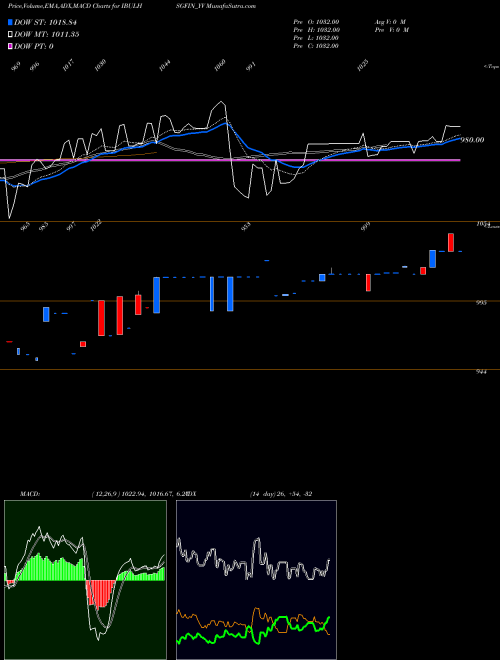Image resolution: width=500 pixels, height=660 pixels.
Task: Click the 1054 axis label on candlestick chart
Action: (x=483, y=224)
